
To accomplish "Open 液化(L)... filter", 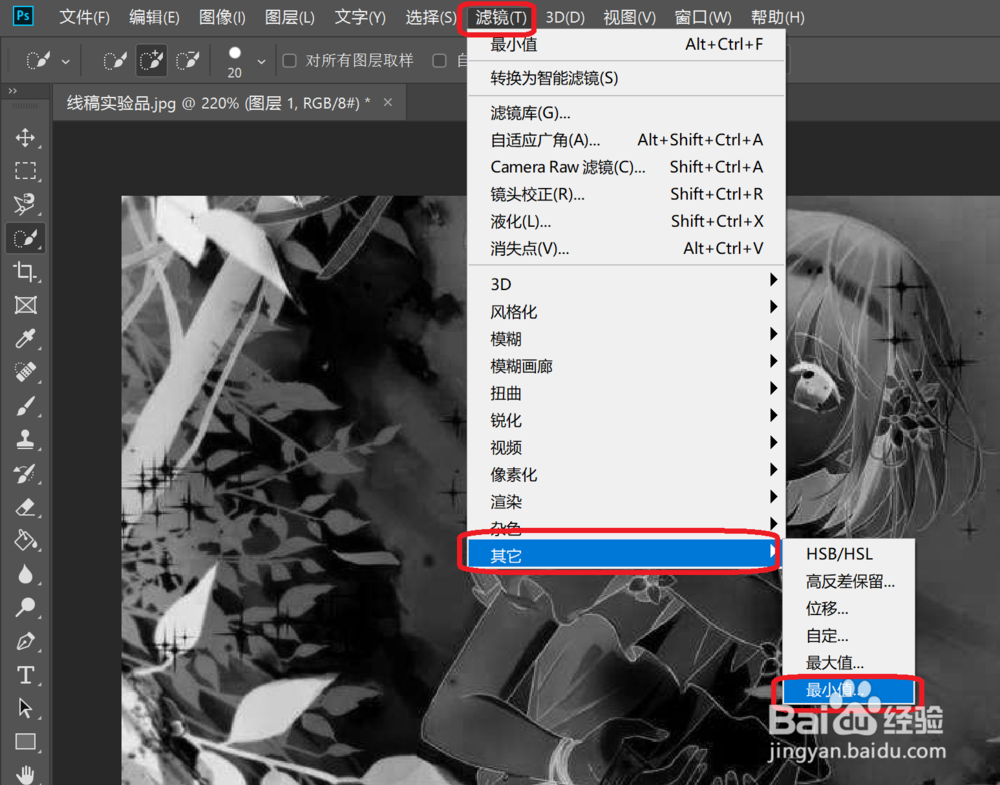I will (x=626, y=221).
